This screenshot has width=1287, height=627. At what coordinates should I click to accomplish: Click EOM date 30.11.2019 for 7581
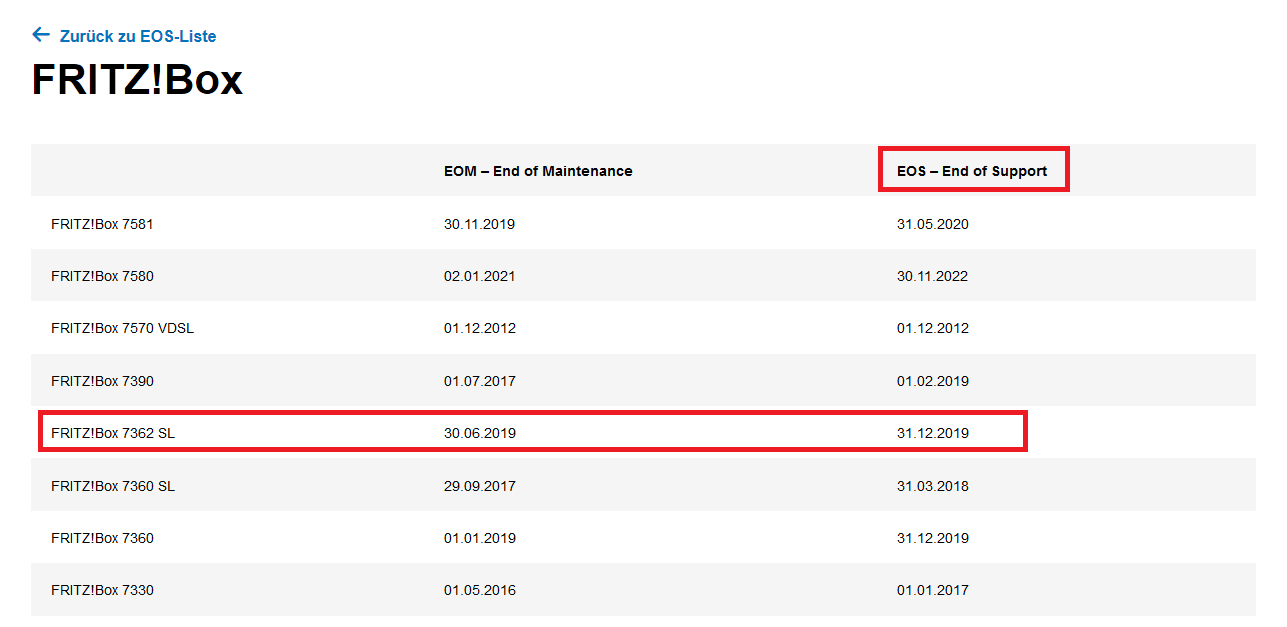pyautogui.click(x=480, y=224)
